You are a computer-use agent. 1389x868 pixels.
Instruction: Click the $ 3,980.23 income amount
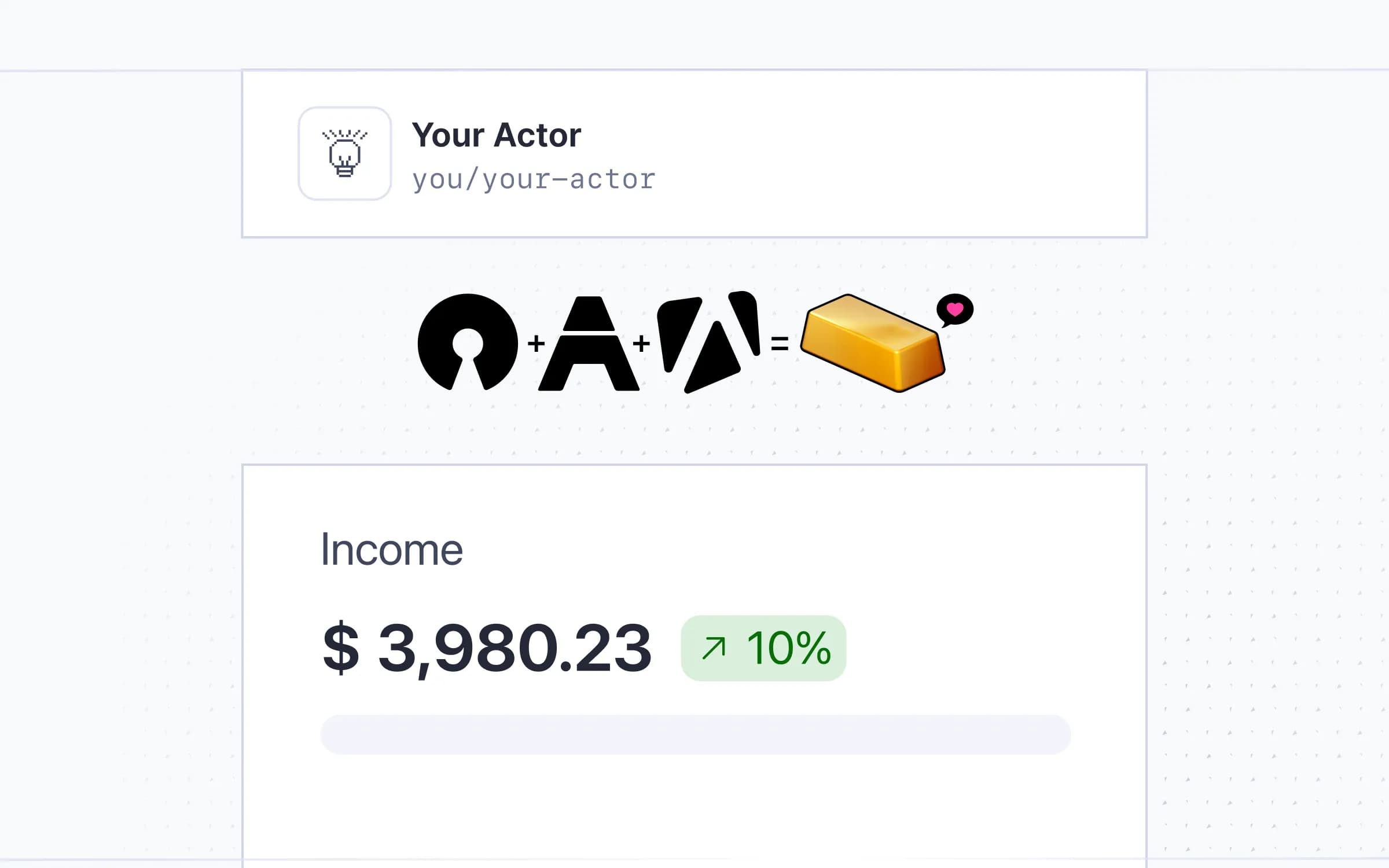pos(487,648)
